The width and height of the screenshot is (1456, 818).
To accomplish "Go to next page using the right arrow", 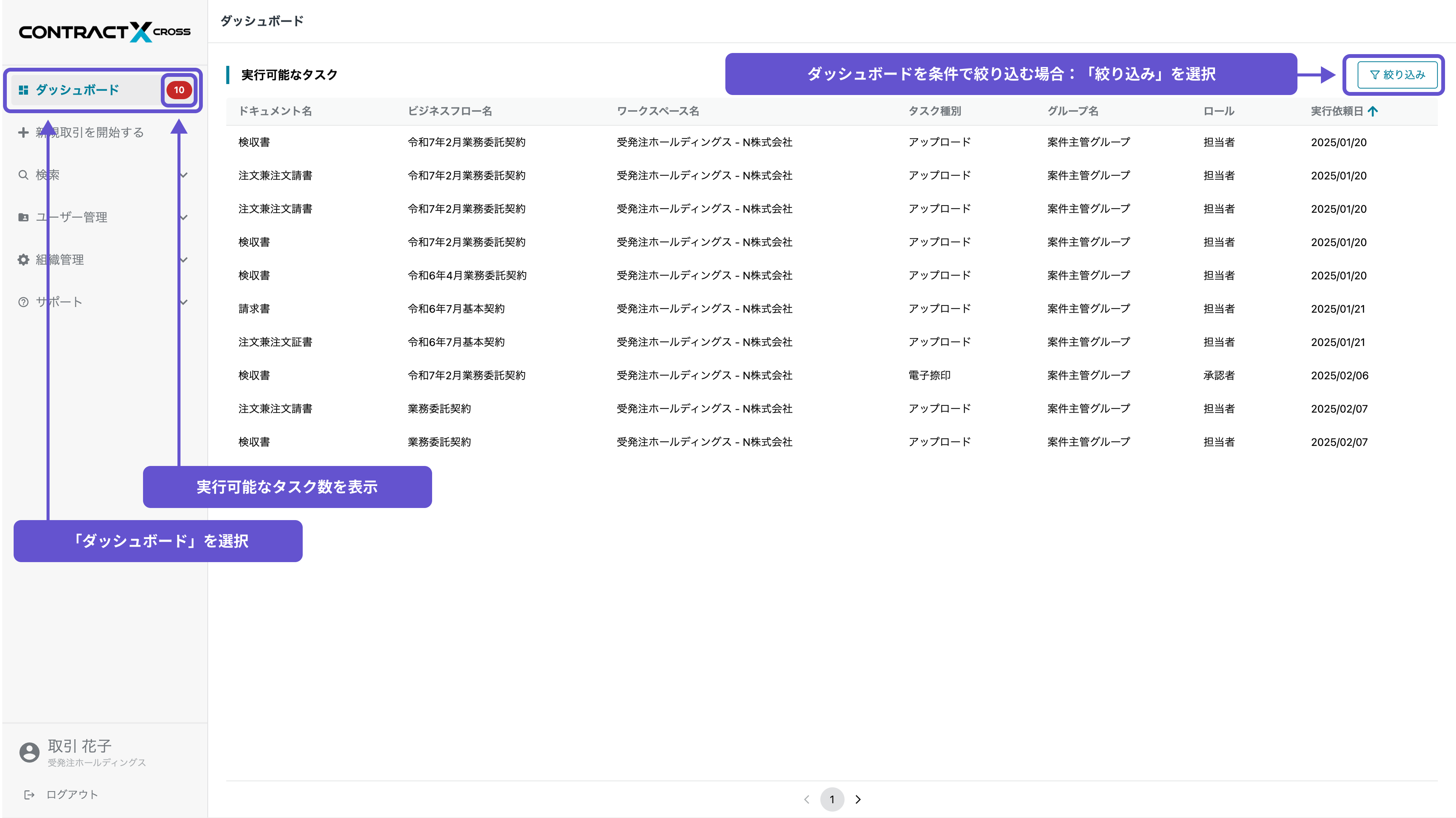I will [859, 799].
